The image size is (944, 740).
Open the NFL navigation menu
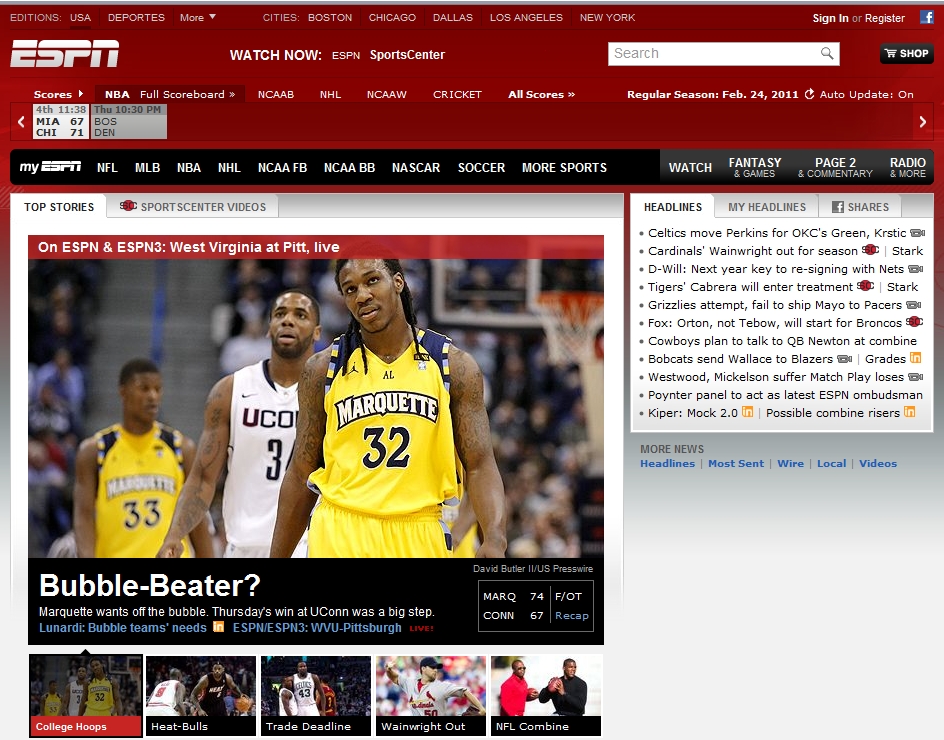point(107,167)
